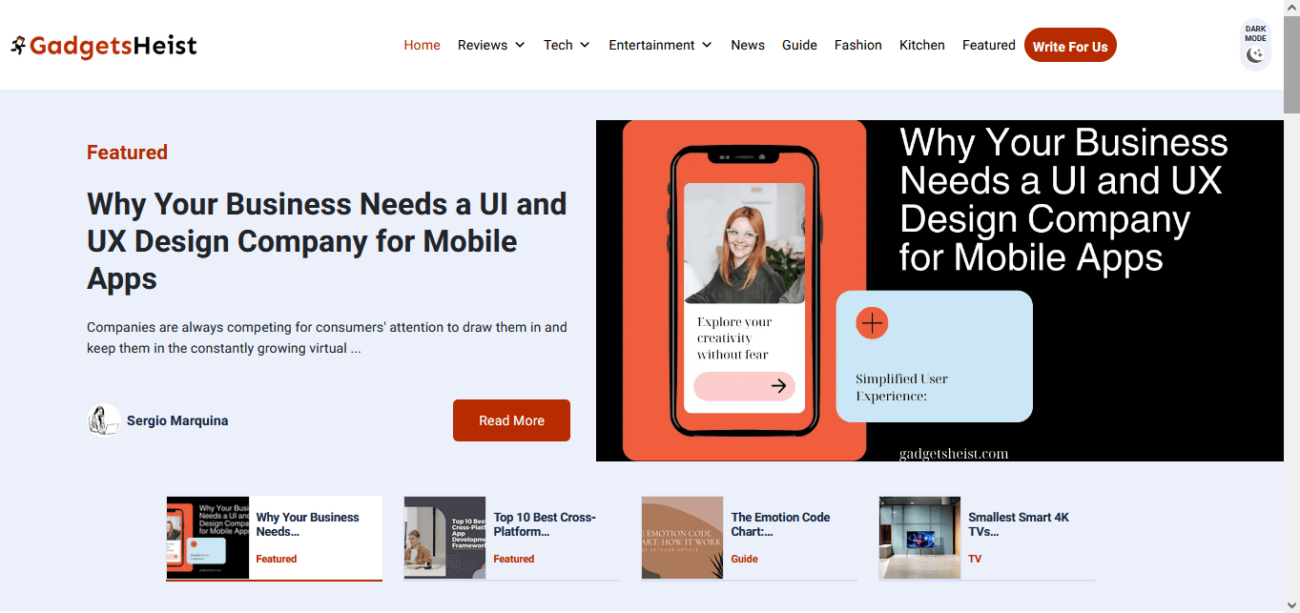Open 'Top 10 Best Cross-Platform...' card title

point(545,524)
